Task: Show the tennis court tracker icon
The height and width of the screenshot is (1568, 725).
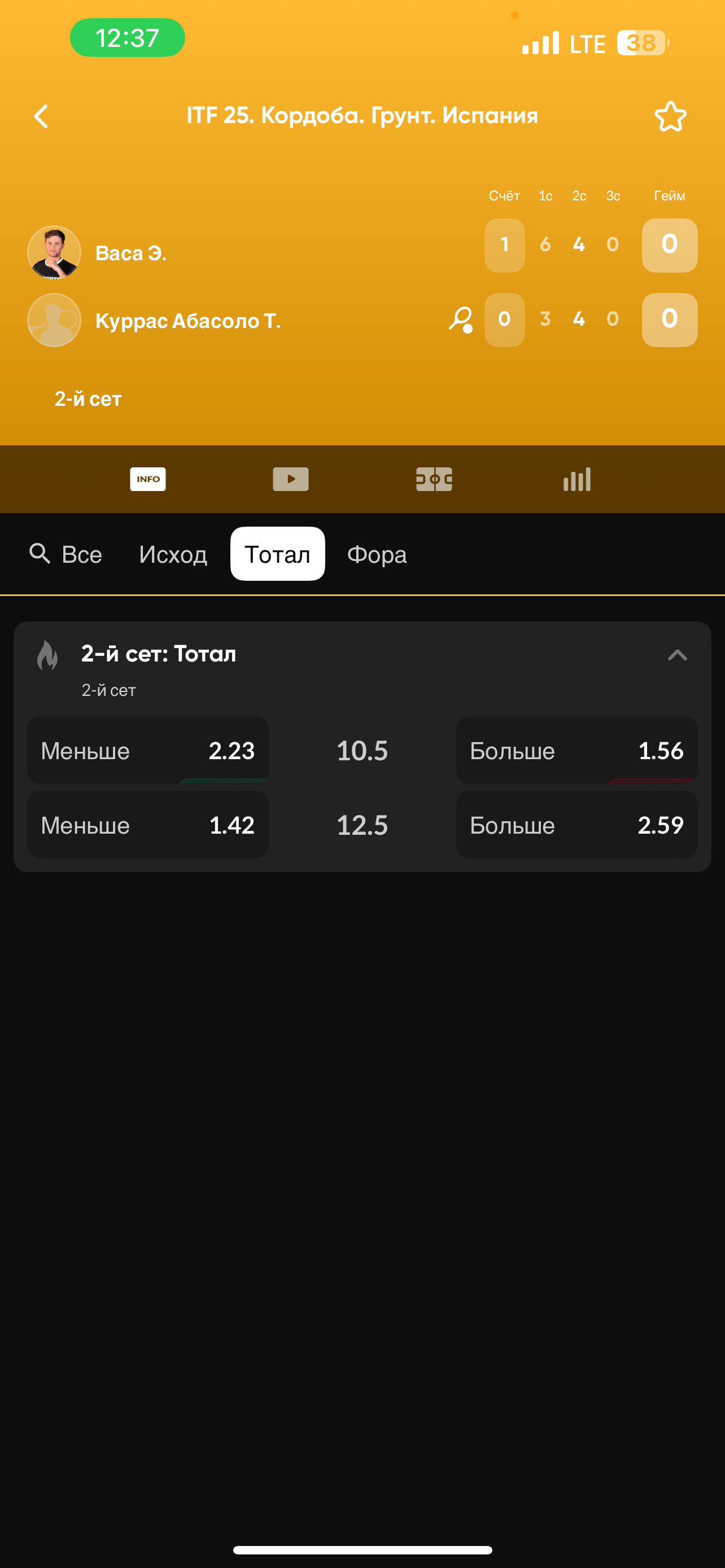Action: tap(434, 479)
